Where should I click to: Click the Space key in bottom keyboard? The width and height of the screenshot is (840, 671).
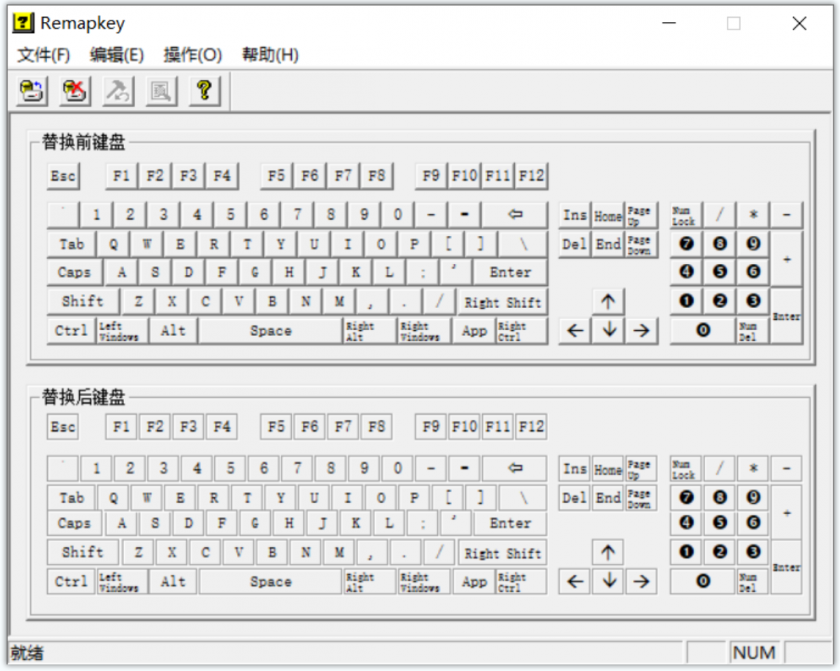[270, 581]
